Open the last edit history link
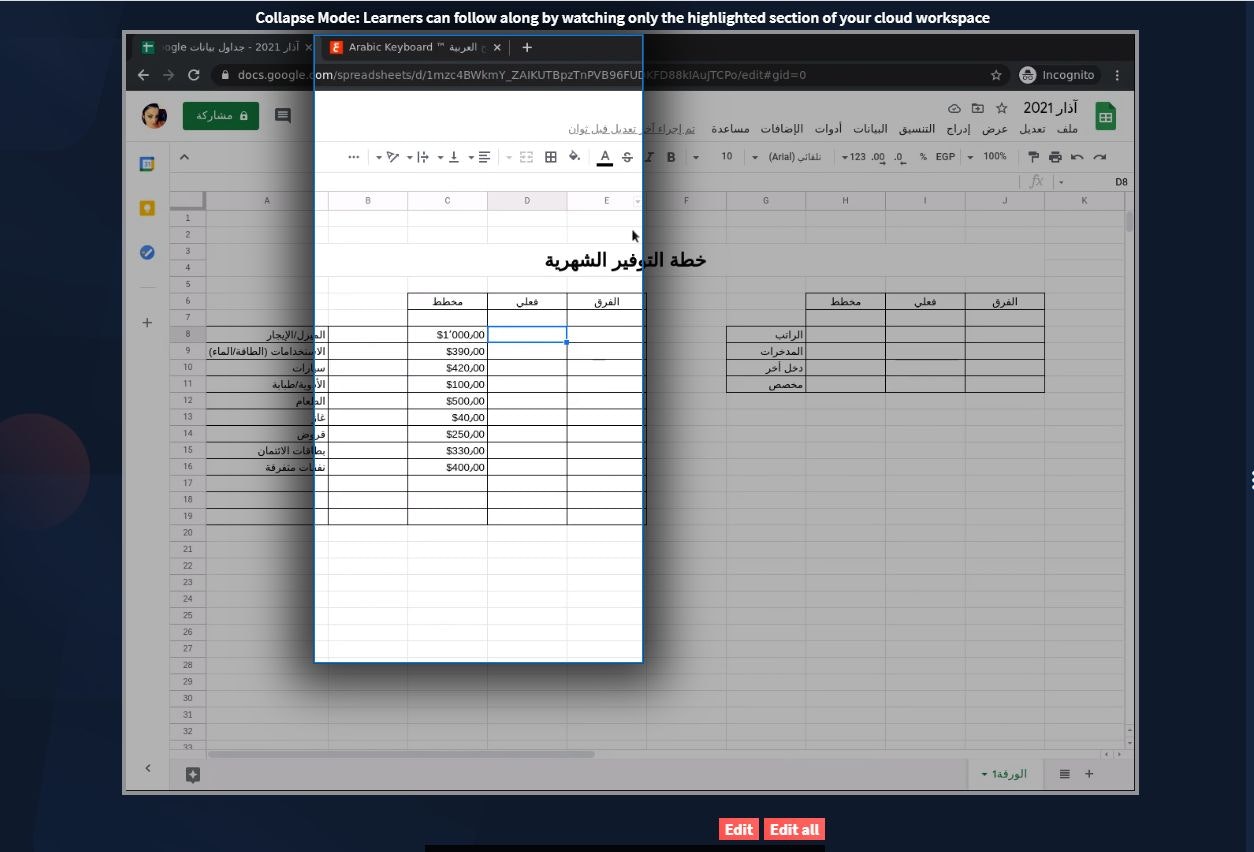The image size is (1254, 852). pos(632,129)
